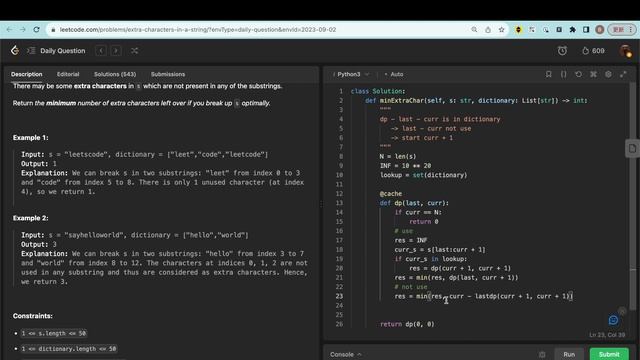Click the '1 <= s.length <= 50' constraint
This screenshot has width=640, height=360.
54,333
